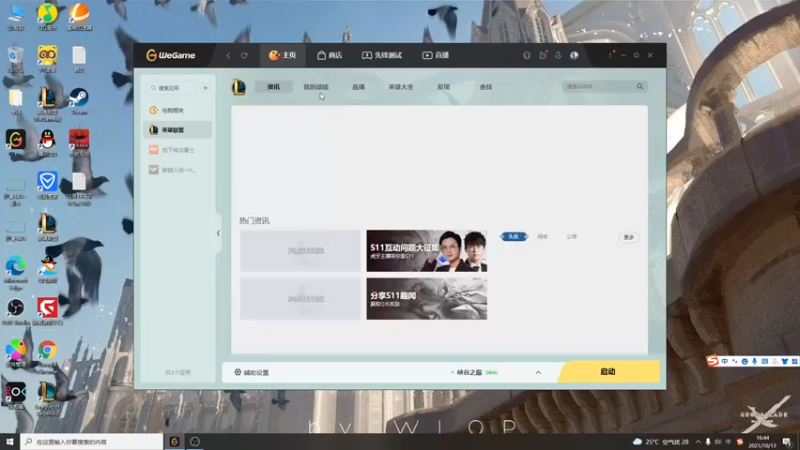Screen dimensions: 800x450
Task: Expand the server selector chevron
Action: pos(538,372)
